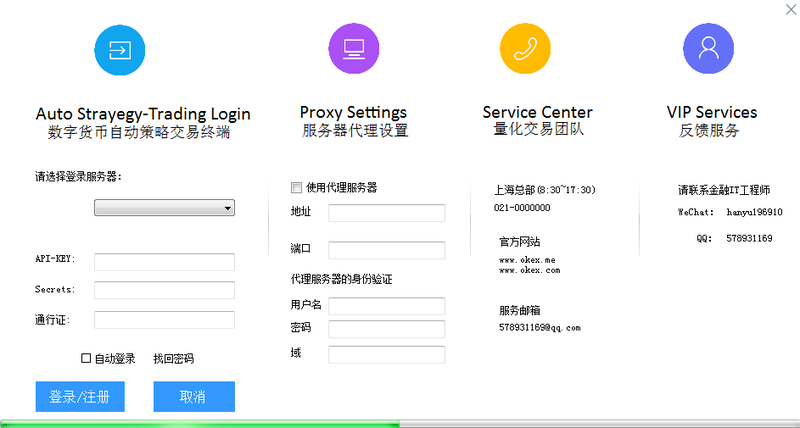The width and height of the screenshot is (800, 428).
Task: Click the 登录/注册 login button
Action: click(80, 396)
